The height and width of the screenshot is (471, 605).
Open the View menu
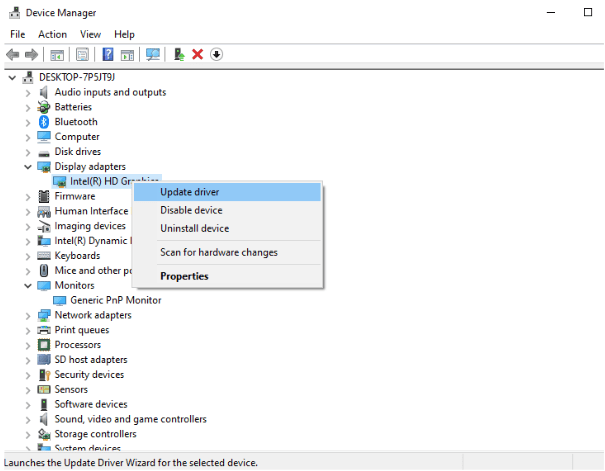coord(90,34)
